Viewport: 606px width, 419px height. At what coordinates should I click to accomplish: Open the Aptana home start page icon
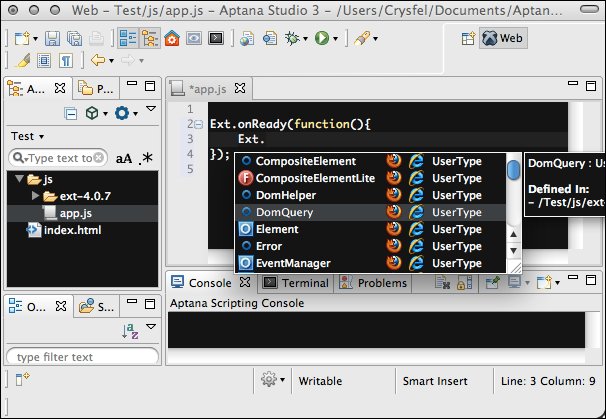coord(172,38)
